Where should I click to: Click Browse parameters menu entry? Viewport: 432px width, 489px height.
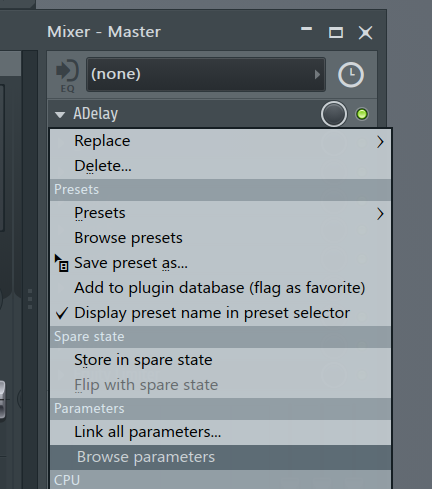[220, 457]
